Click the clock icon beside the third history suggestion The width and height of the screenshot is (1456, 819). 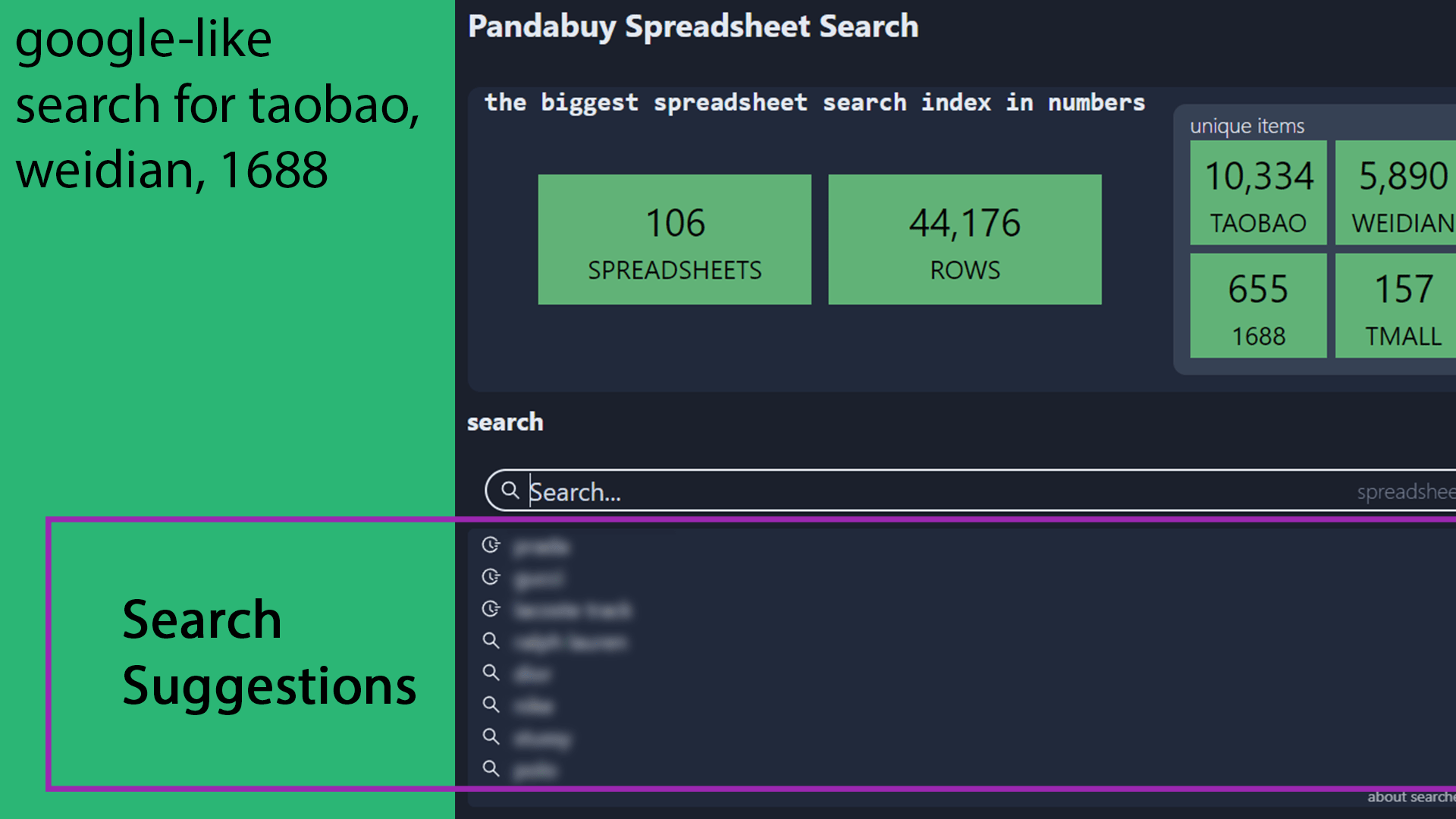pyautogui.click(x=491, y=608)
